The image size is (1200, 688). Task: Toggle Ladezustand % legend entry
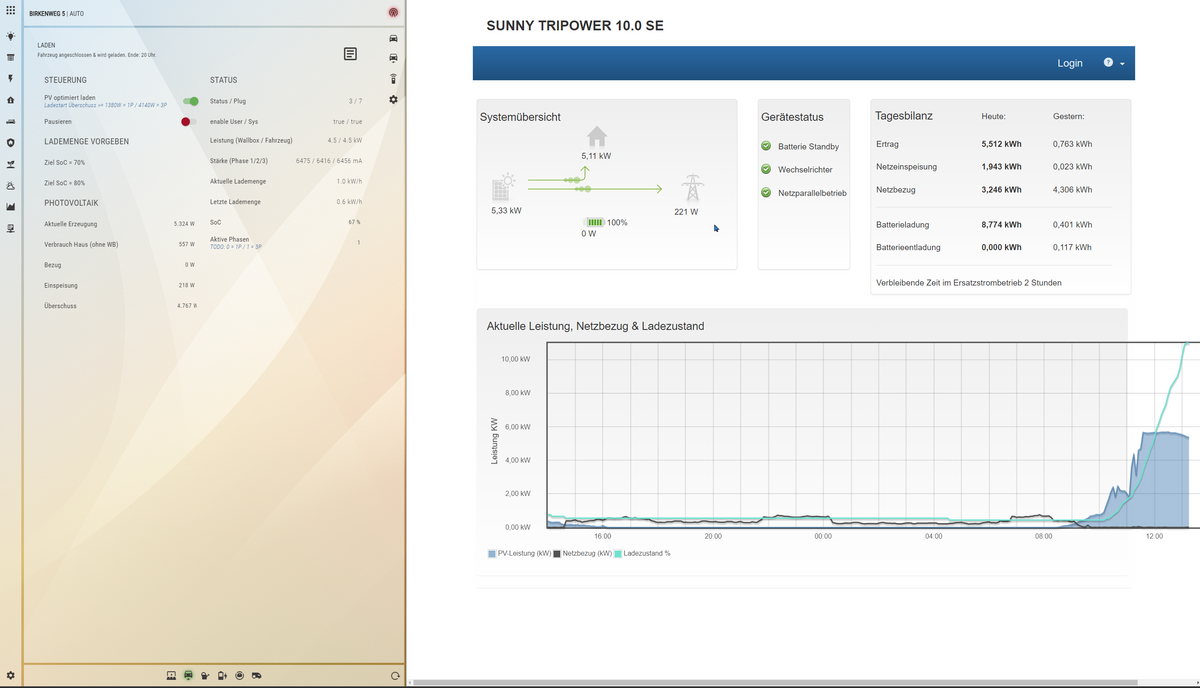pos(642,553)
